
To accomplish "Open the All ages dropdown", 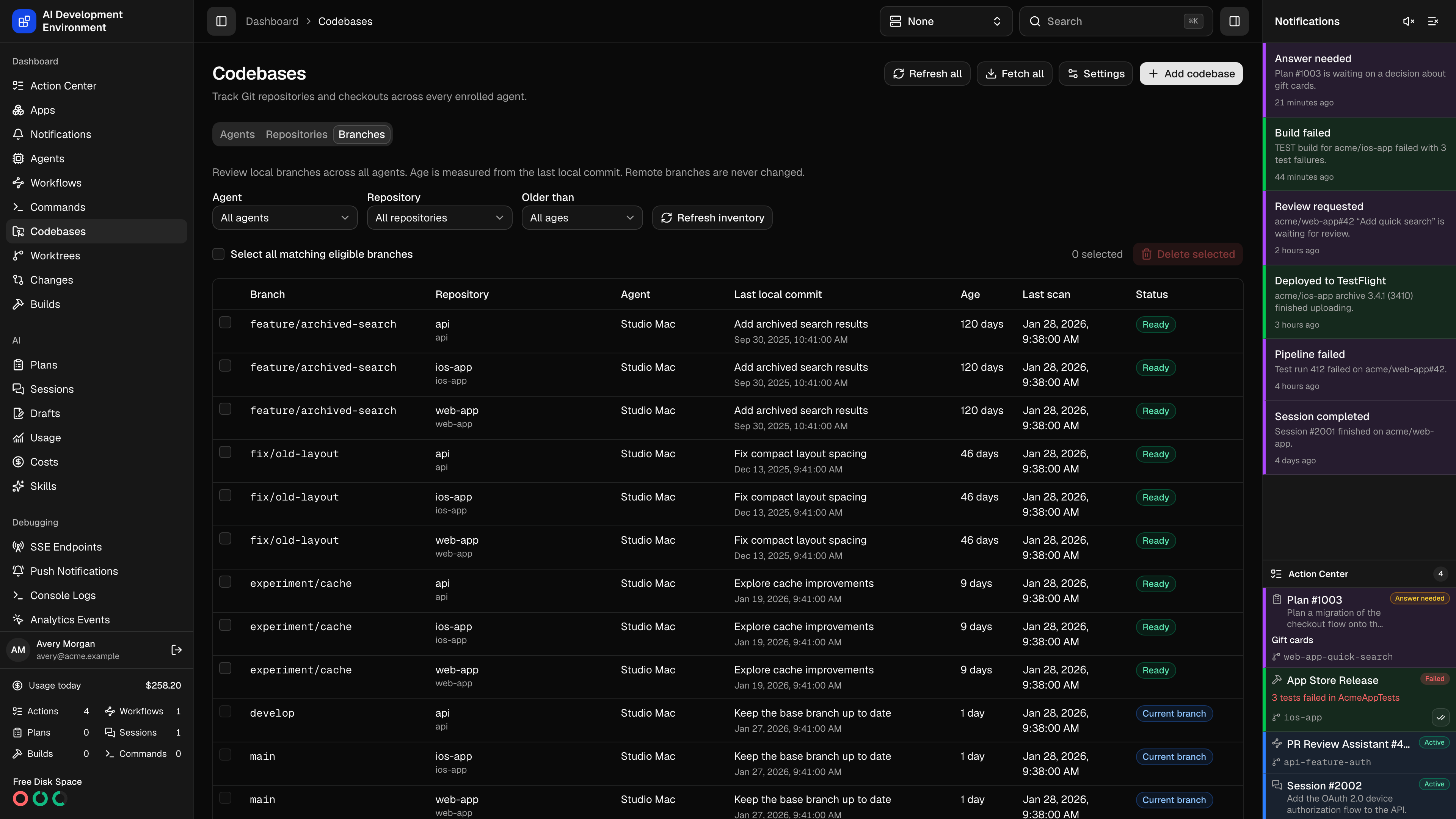I will coord(582,218).
